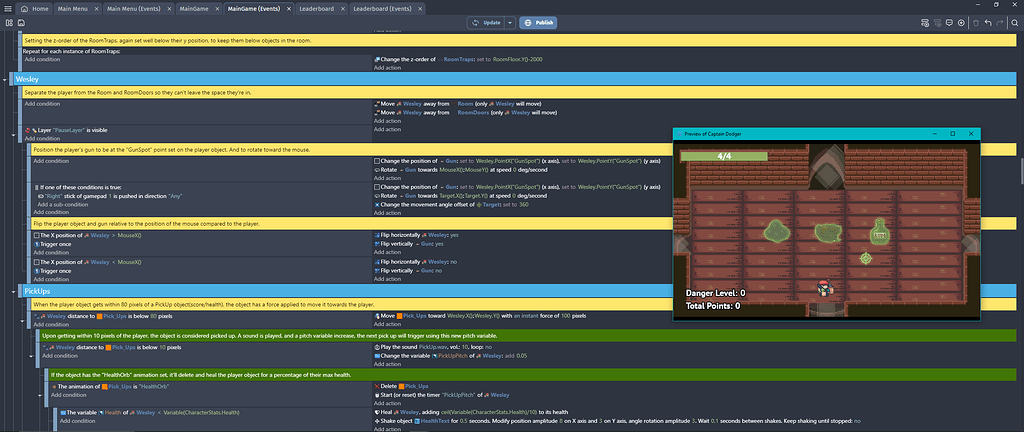1024x432 pixels.
Task: Close the Main Menu (Events) tab
Action: pyautogui.click(x=168, y=8)
